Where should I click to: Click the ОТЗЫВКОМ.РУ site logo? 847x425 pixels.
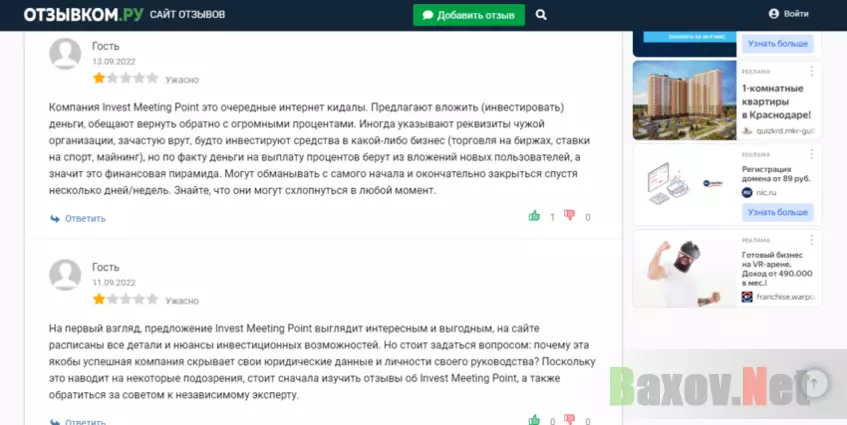coord(83,15)
